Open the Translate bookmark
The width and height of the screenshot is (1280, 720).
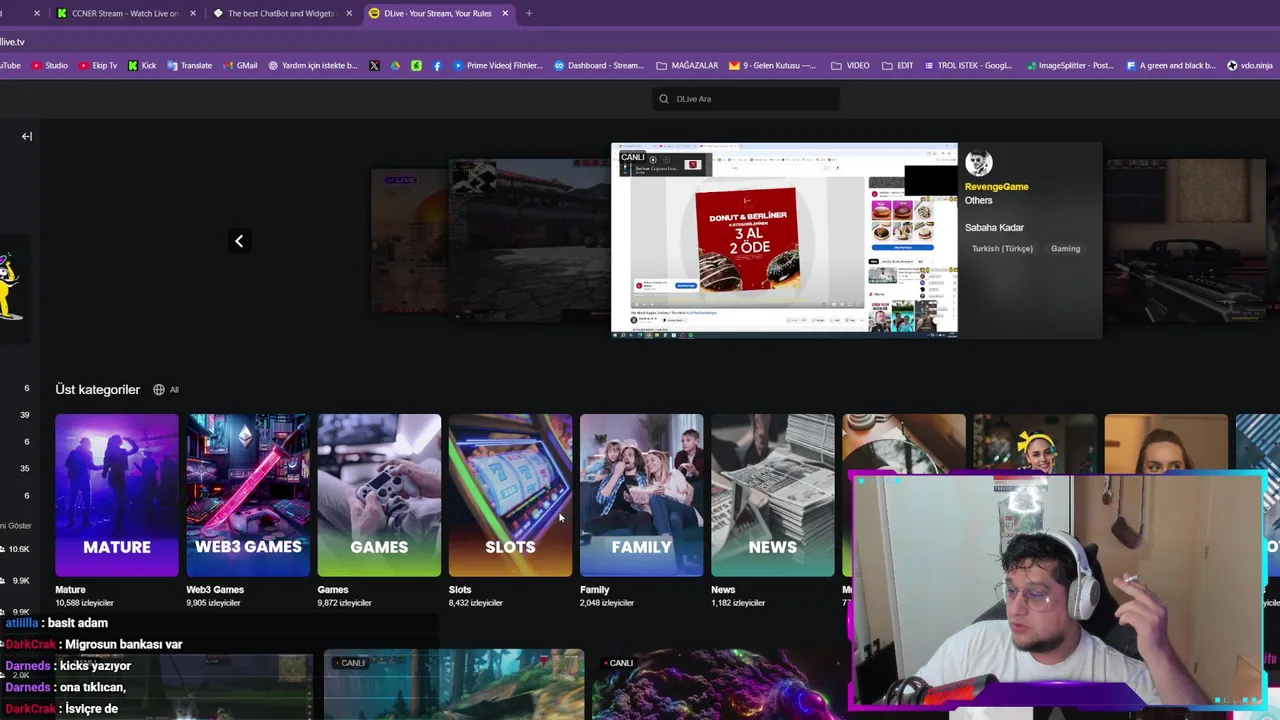189,65
